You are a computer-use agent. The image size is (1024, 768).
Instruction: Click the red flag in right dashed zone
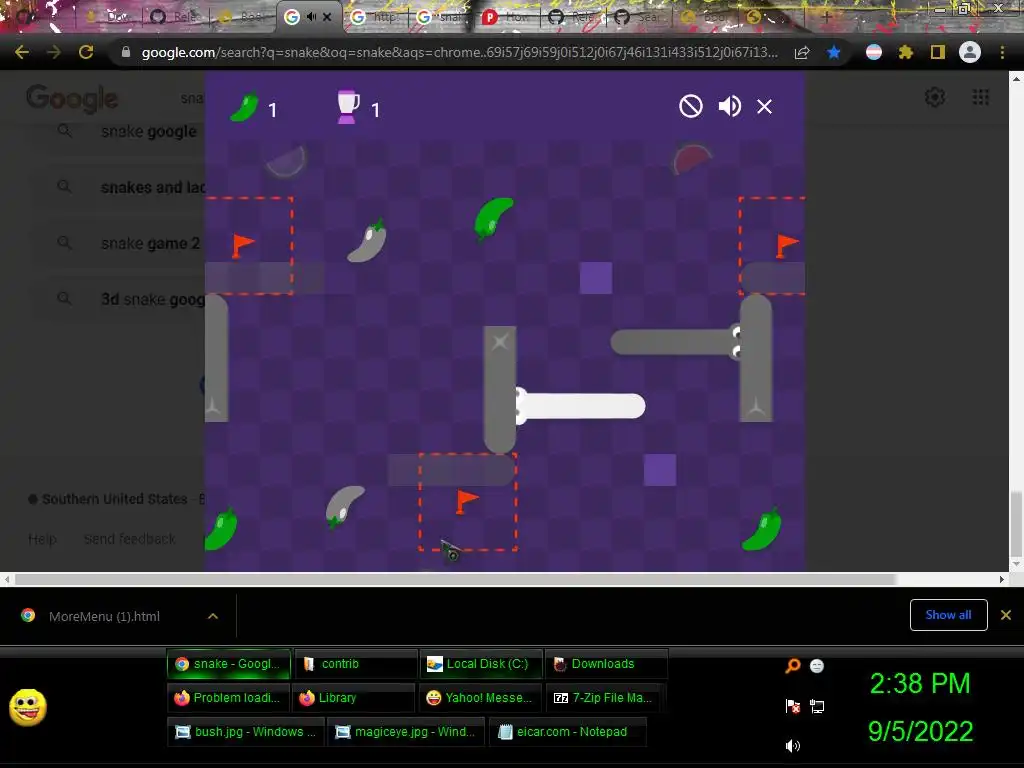click(x=787, y=246)
